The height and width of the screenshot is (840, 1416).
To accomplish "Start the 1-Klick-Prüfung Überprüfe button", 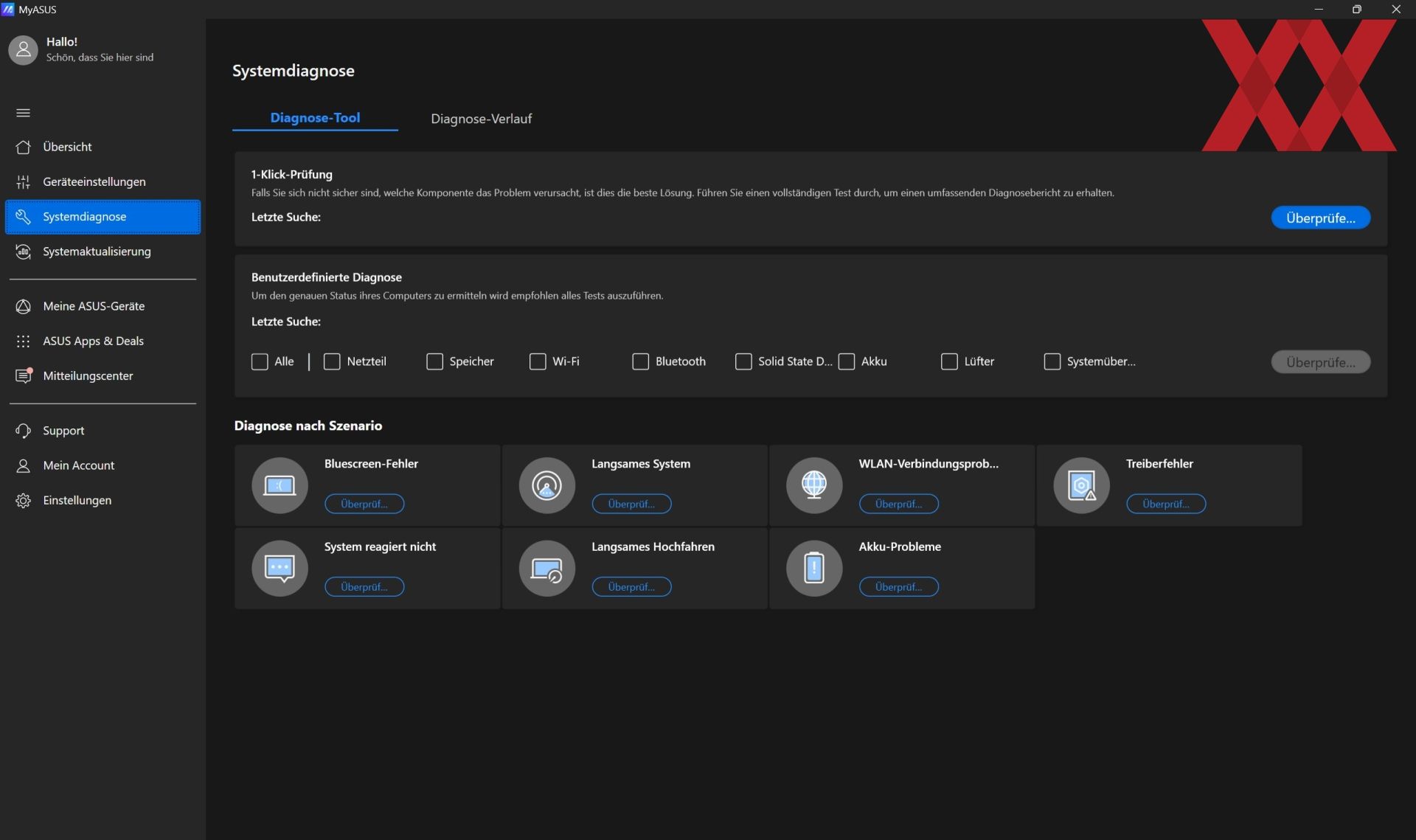I will coord(1320,218).
